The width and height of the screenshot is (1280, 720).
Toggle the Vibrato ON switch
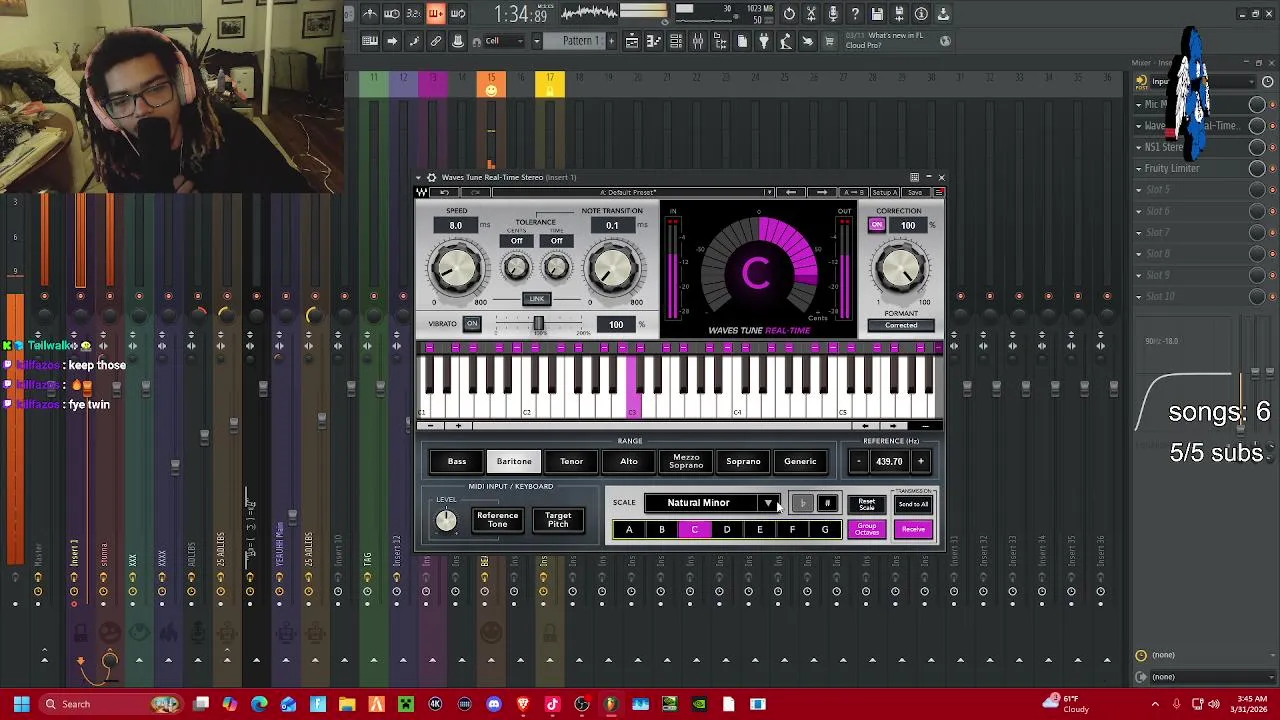pyautogui.click(x=472, y=324)
